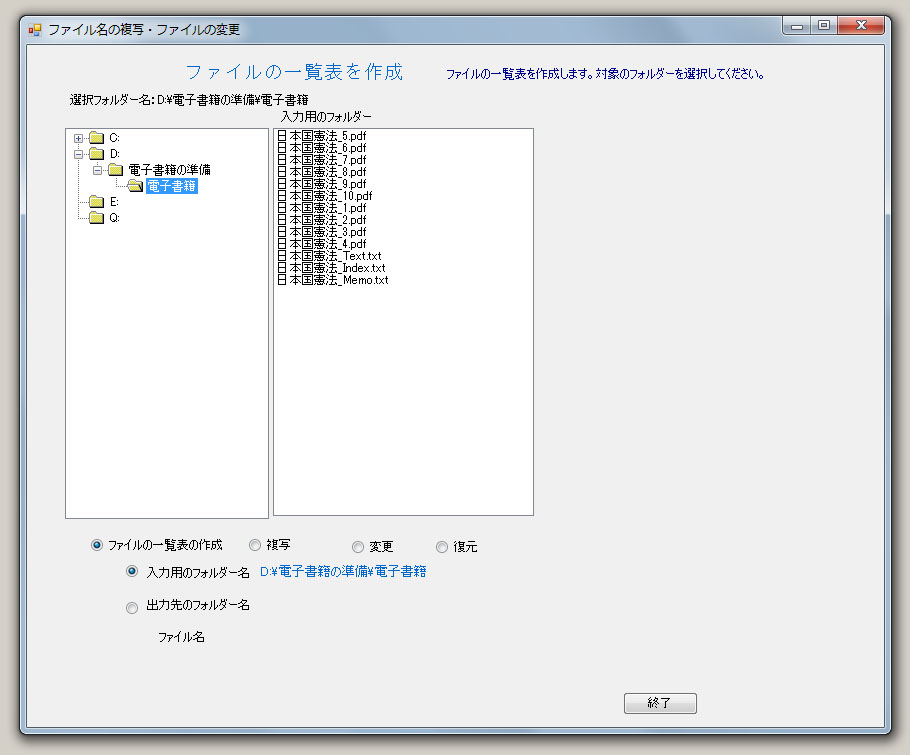Choose the 変更 radio option
This screenshot has height=755, width=910.
click(x=358, y=547)
